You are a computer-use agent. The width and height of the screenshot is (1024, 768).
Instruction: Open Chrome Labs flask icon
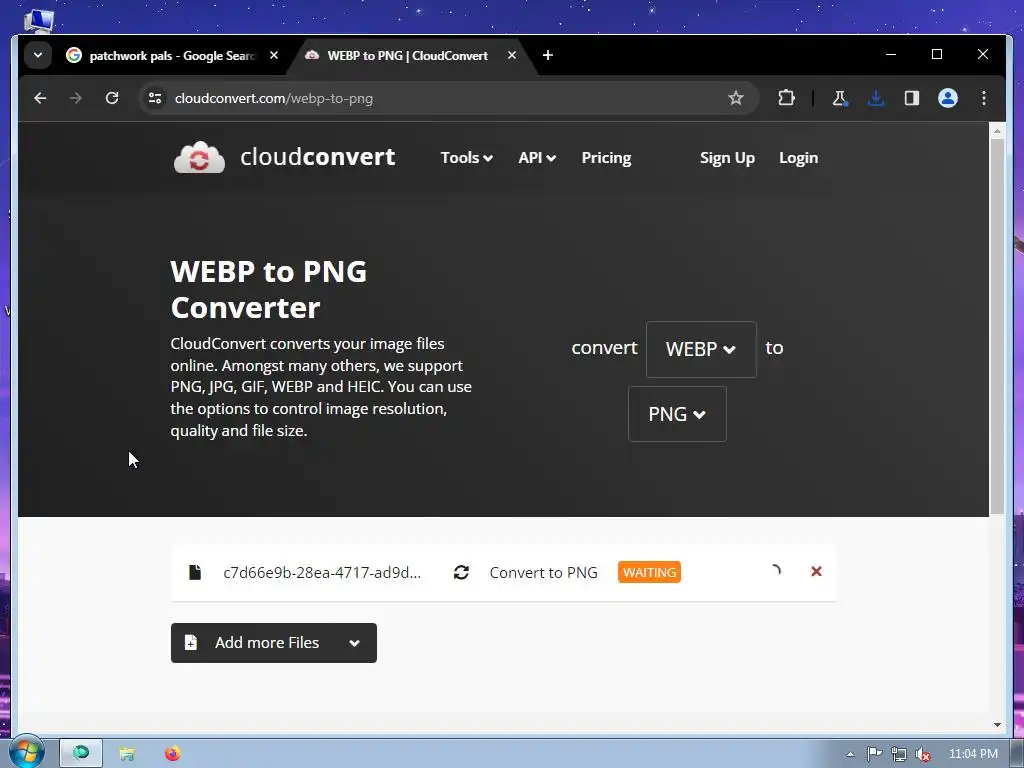pos(839,98)
